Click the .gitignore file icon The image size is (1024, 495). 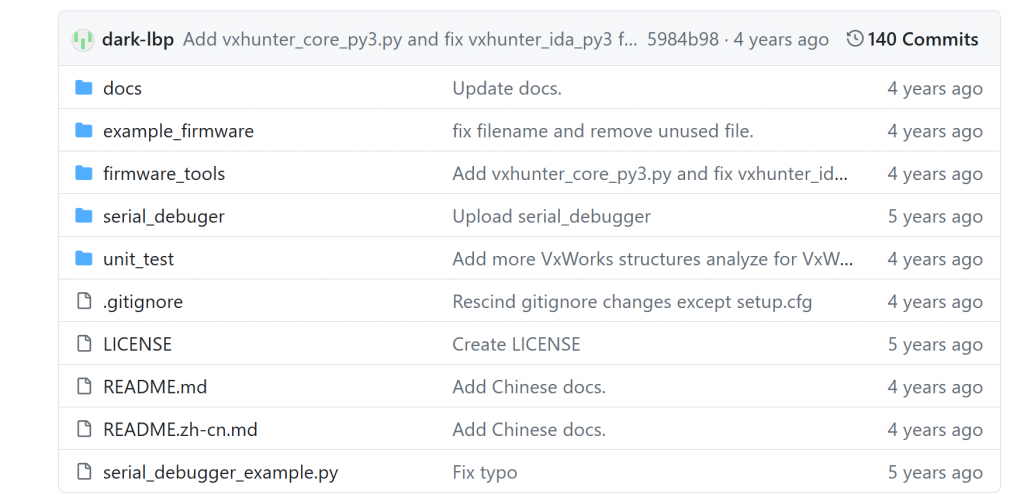pos(84,302)
